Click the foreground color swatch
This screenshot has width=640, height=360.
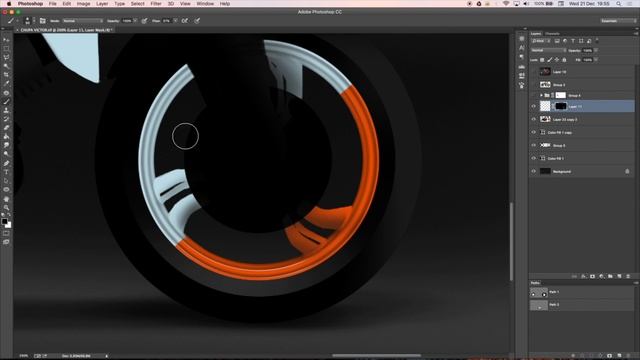4,221
